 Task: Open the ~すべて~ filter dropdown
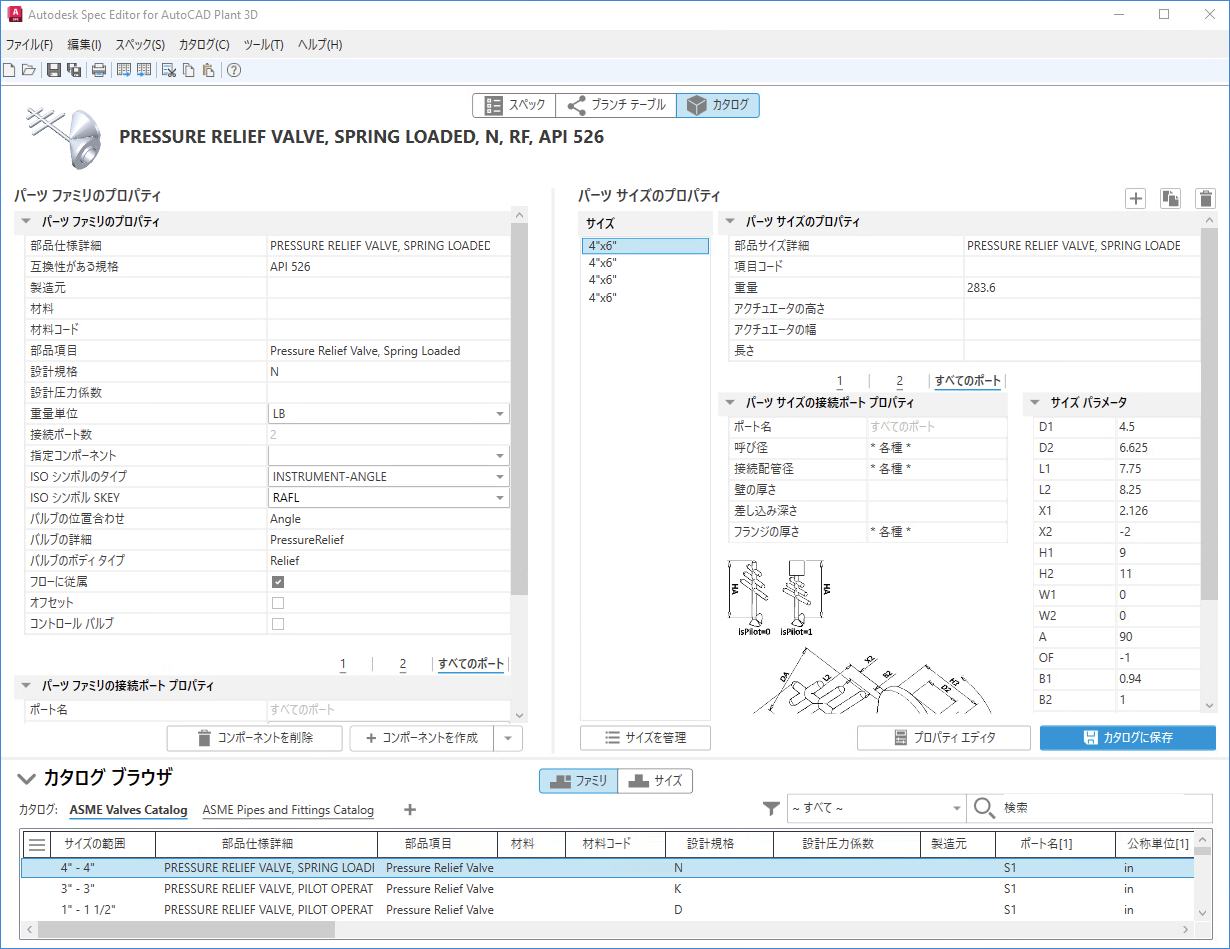(x=875, y=808)
